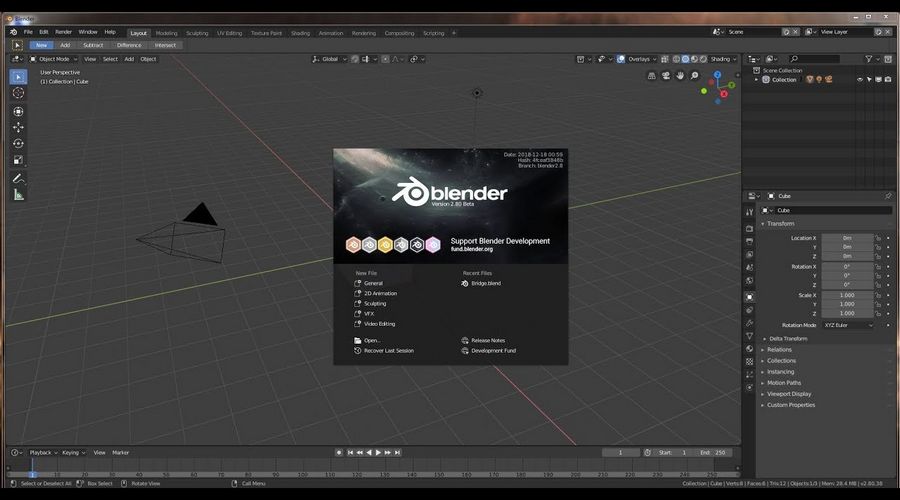Viewport: 900px width, 500px height.
Task: Click the red X axis gizmo ball
Action: click(724, 94)
